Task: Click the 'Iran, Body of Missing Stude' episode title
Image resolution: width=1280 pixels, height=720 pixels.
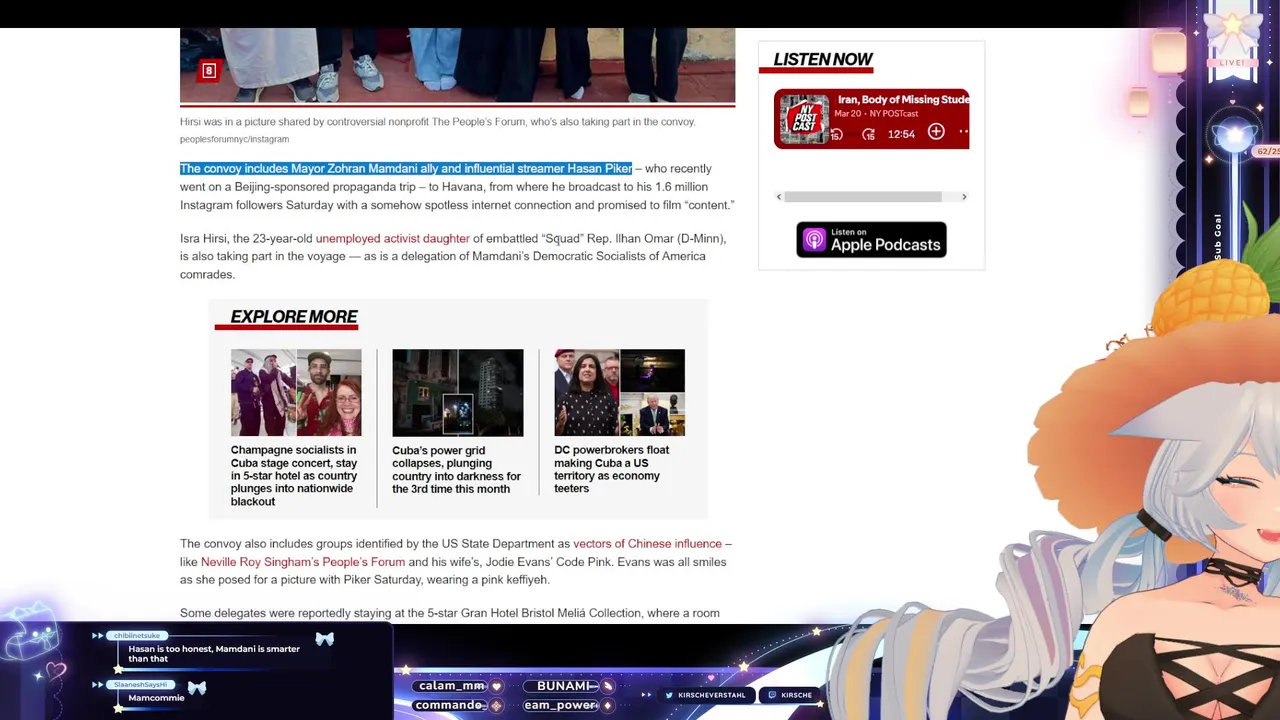Action: click(903, 100)
